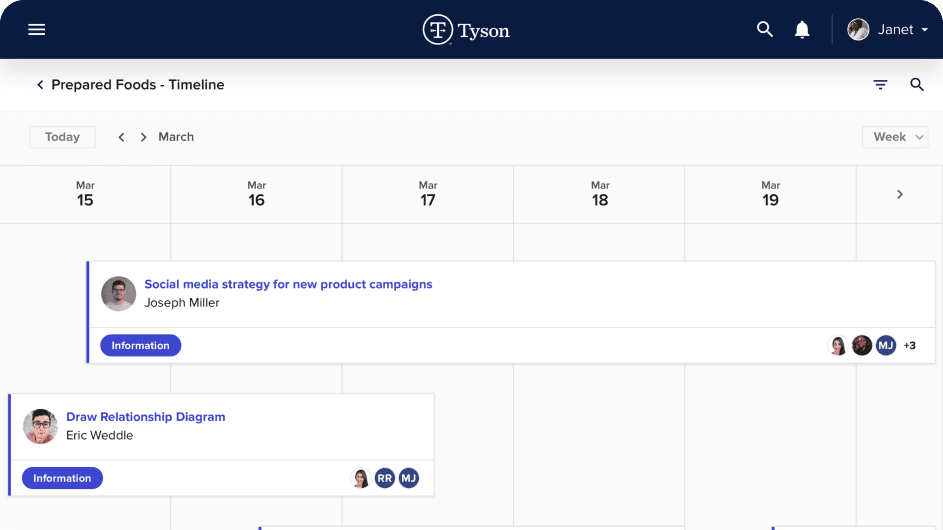Select the Mar 17 column header
The height and width of the screenshot is (530, 943).
(x=428, y=194)
